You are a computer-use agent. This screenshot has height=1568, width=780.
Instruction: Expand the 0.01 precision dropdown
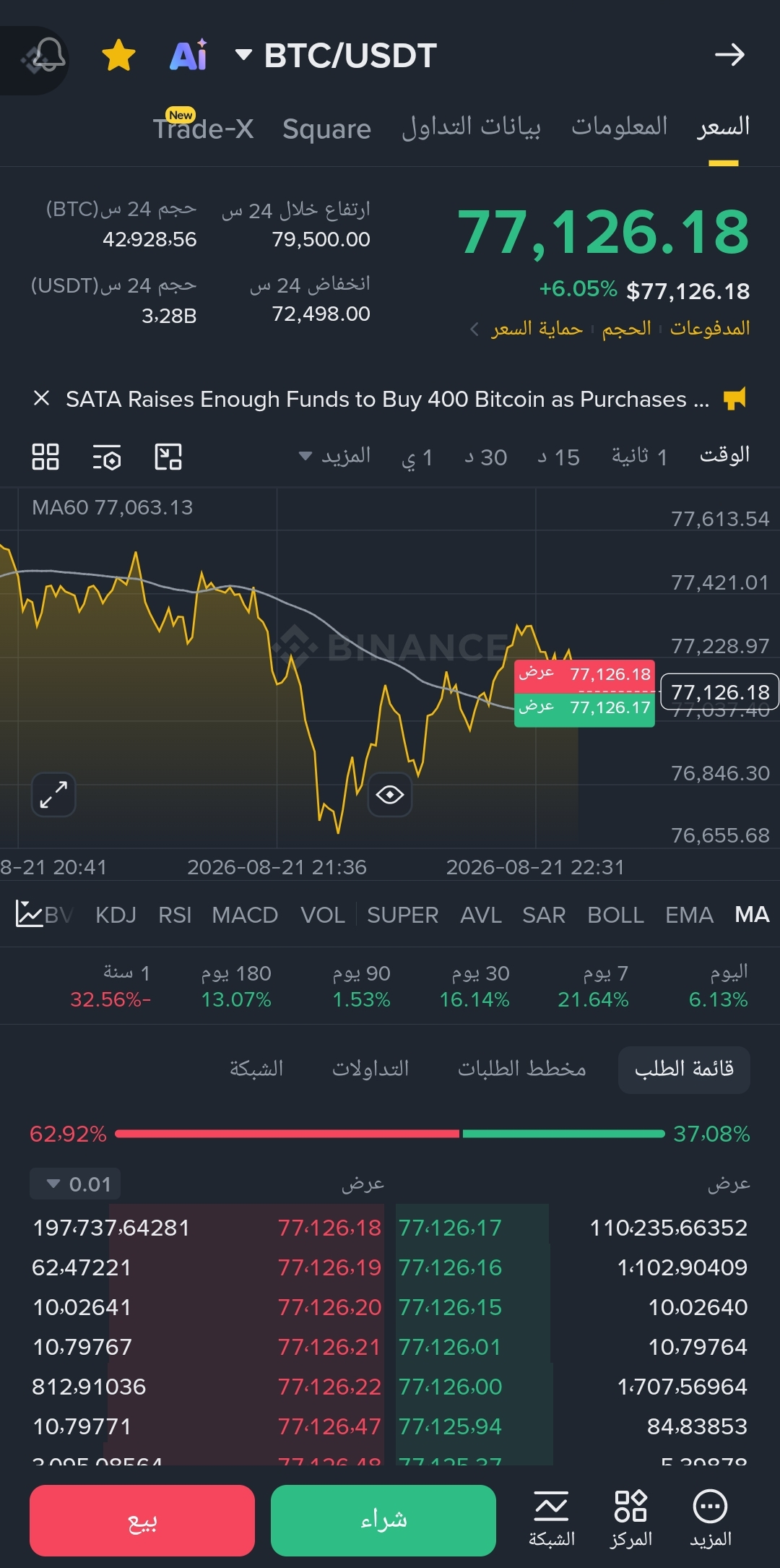click(75, 1184)
